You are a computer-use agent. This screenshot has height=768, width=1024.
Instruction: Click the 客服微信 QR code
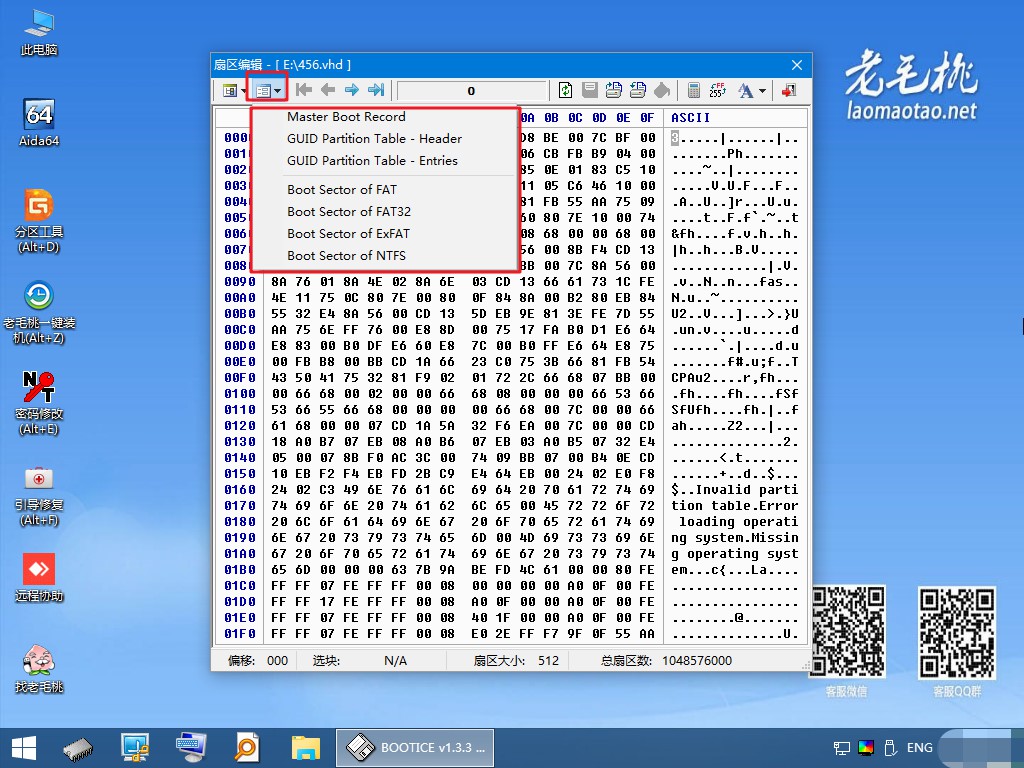(x=848, y=632)
